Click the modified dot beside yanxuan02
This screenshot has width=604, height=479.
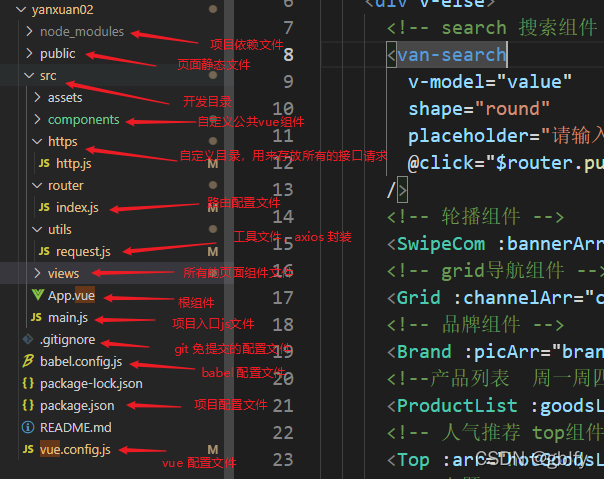point(213,9)
